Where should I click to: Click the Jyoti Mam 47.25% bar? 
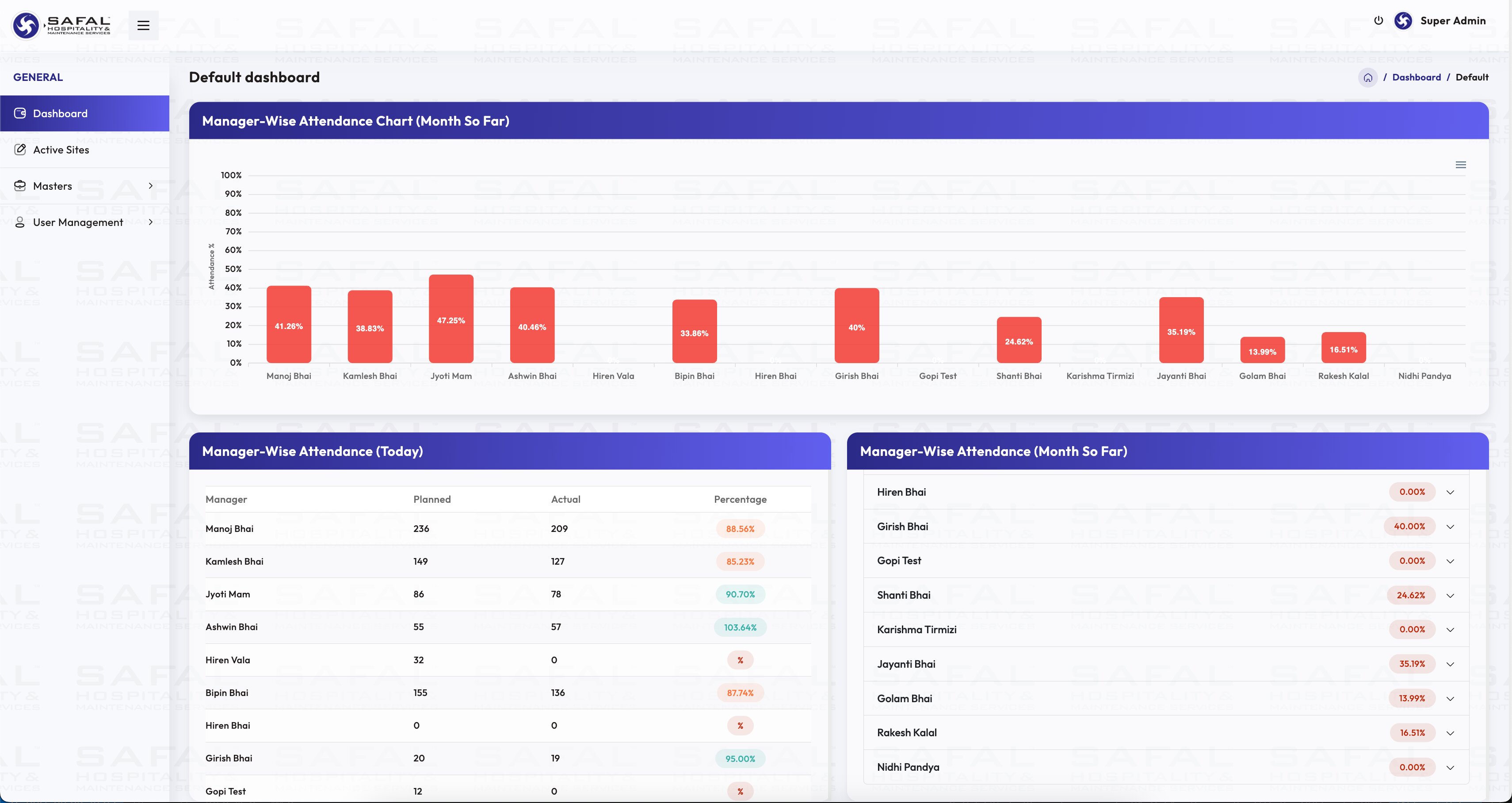click(x=451, y=319)
